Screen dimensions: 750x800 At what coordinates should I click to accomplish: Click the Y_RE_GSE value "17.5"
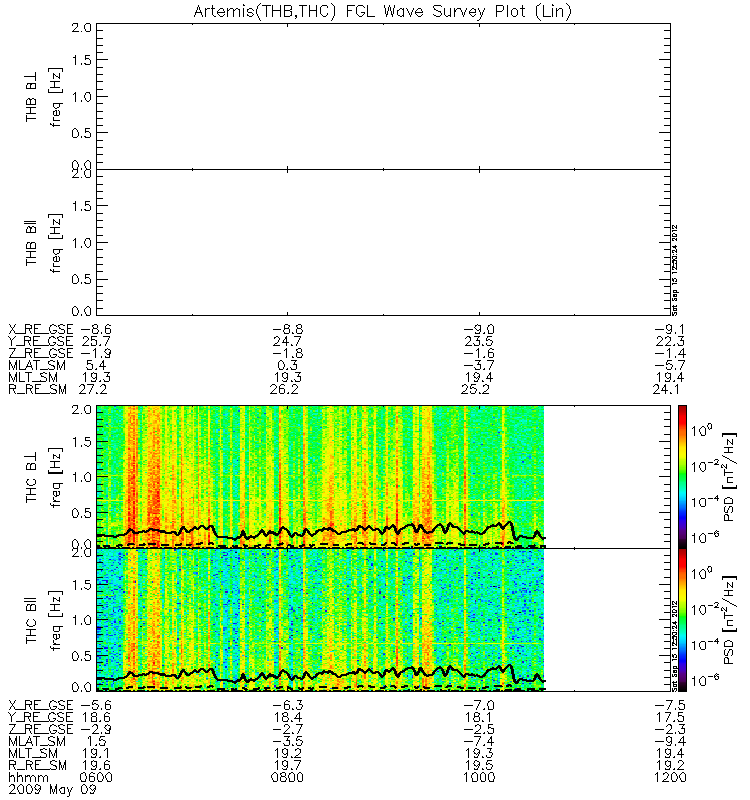point(669,717)
